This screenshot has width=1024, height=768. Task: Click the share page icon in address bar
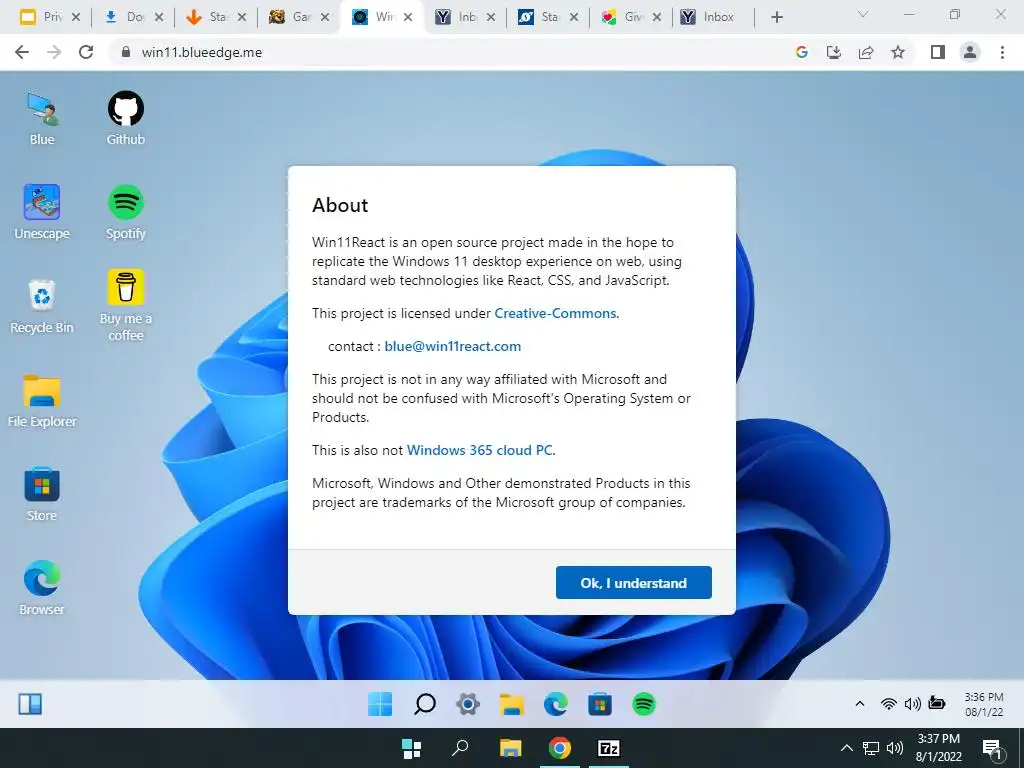click(x=866, y=52)
